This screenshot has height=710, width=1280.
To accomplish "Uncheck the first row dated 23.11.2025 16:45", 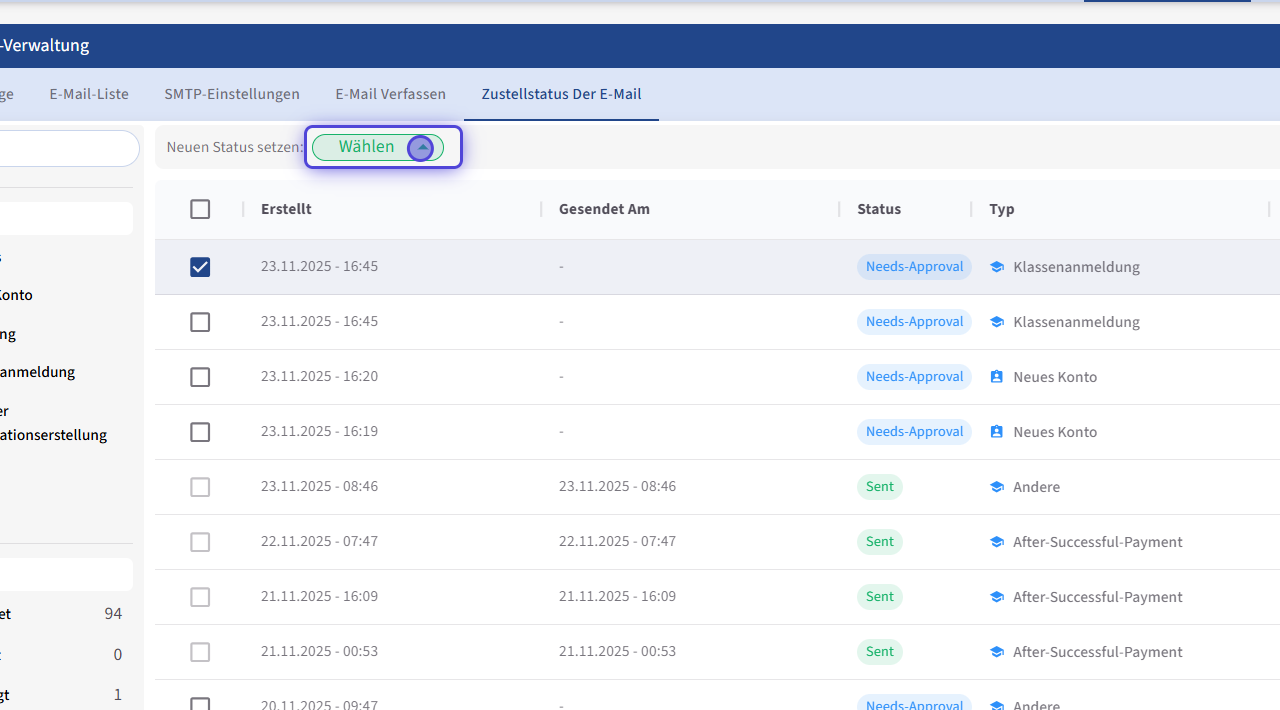I will click(x=200, y=267).
